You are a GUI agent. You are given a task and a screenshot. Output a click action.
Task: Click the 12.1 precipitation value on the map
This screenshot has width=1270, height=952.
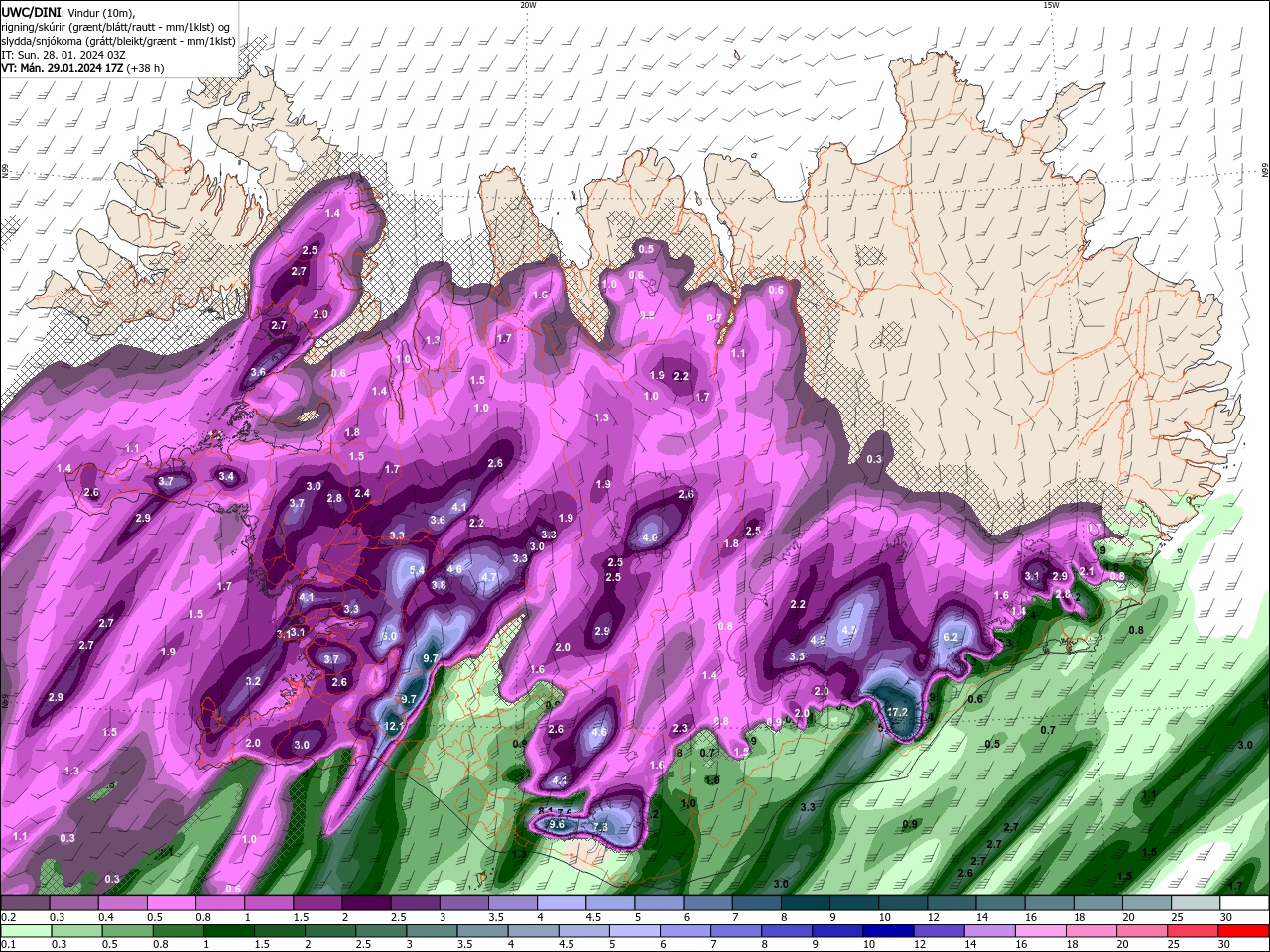tap(394, 727)
